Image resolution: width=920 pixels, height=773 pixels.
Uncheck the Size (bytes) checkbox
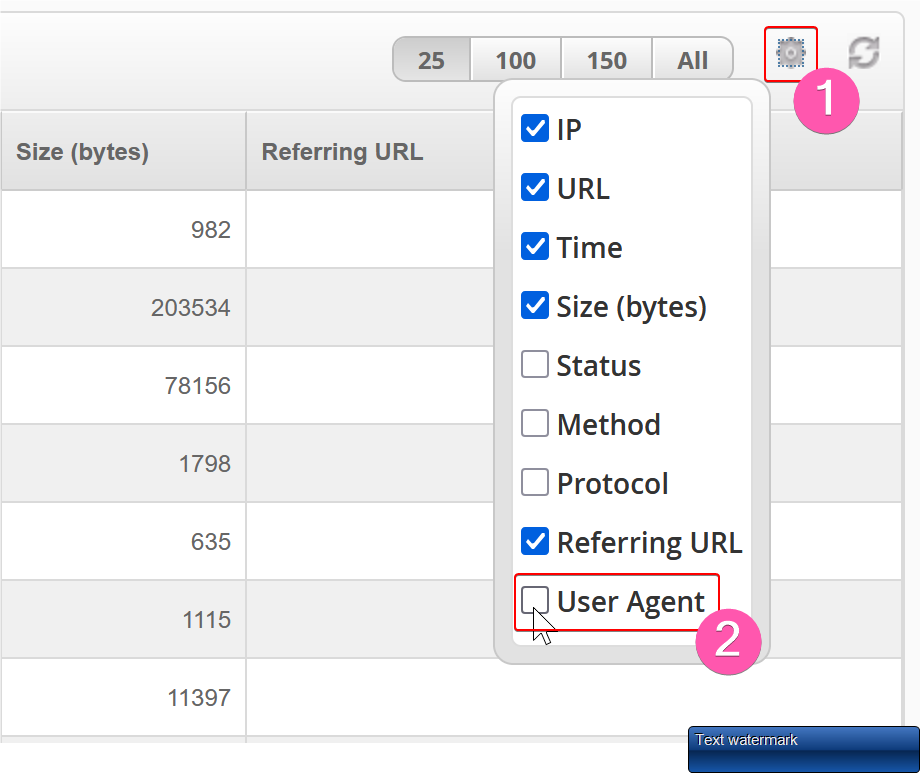pyautogui.click(x=535, y=306)
